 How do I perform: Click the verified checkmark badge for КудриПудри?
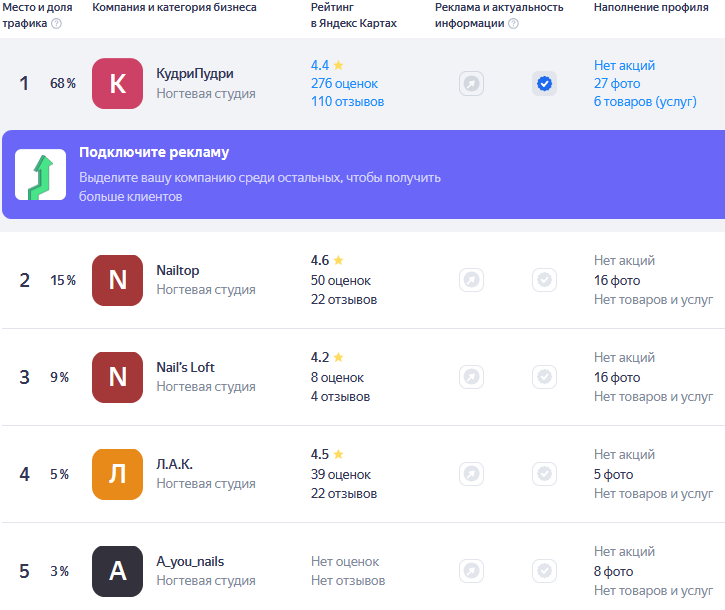click(544, 84)
